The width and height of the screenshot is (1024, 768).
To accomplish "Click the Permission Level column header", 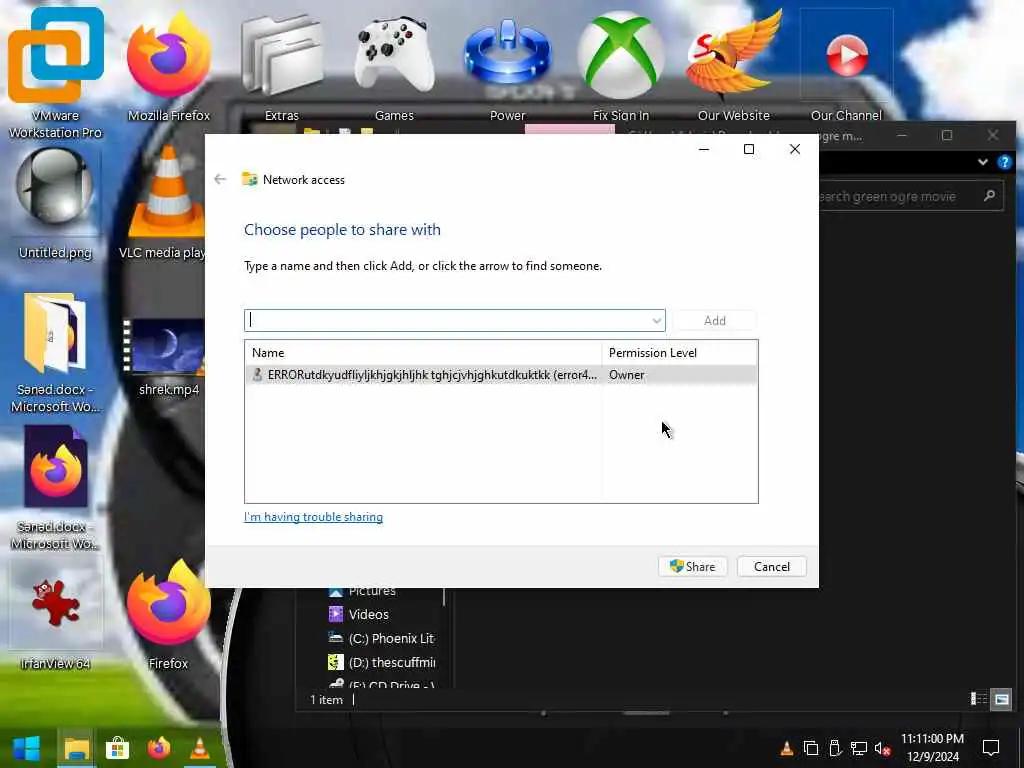I will (679, 353).
